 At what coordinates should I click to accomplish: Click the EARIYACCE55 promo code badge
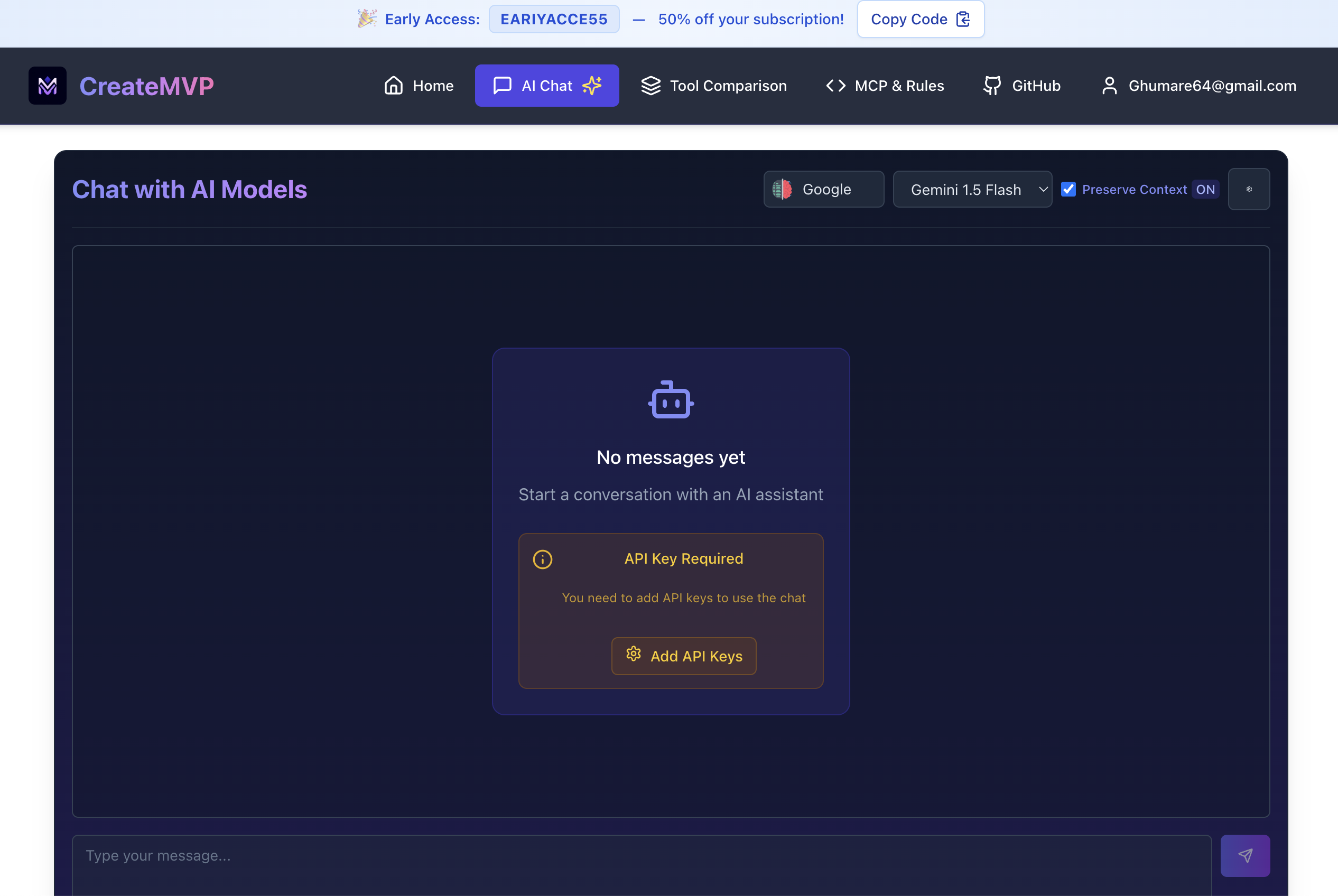tap(554, 20)
